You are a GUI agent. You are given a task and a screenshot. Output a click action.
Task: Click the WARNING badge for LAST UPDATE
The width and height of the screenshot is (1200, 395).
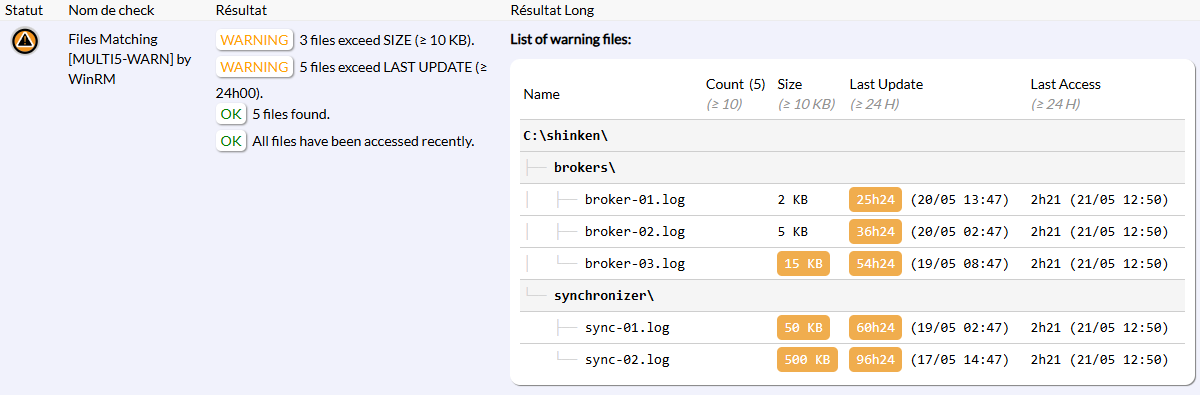[x=254, y=67]
